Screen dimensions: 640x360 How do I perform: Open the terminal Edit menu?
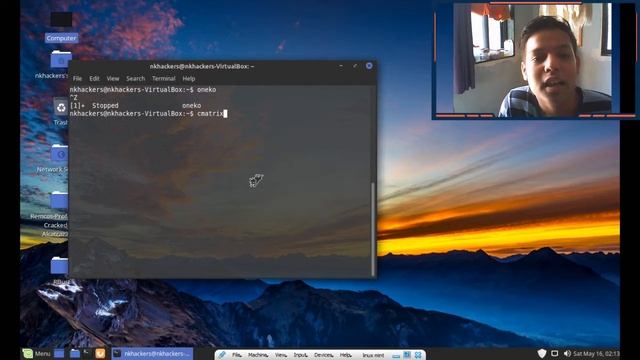[94, 78]
